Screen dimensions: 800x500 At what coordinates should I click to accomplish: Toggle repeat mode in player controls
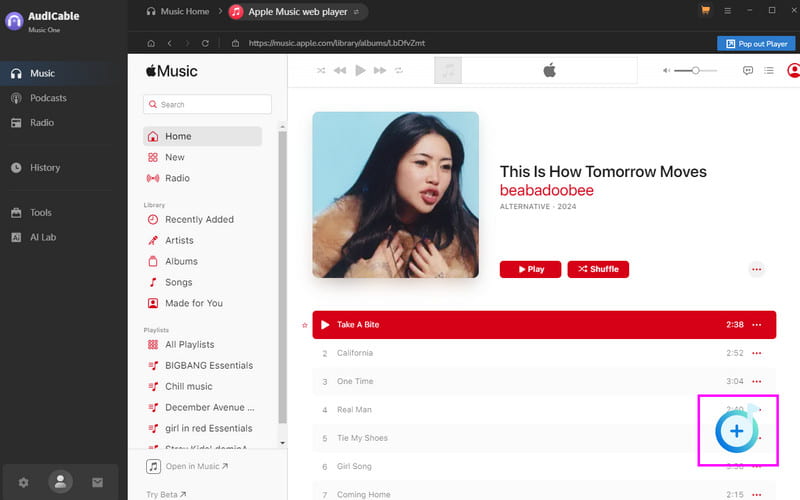click(399, 71)
